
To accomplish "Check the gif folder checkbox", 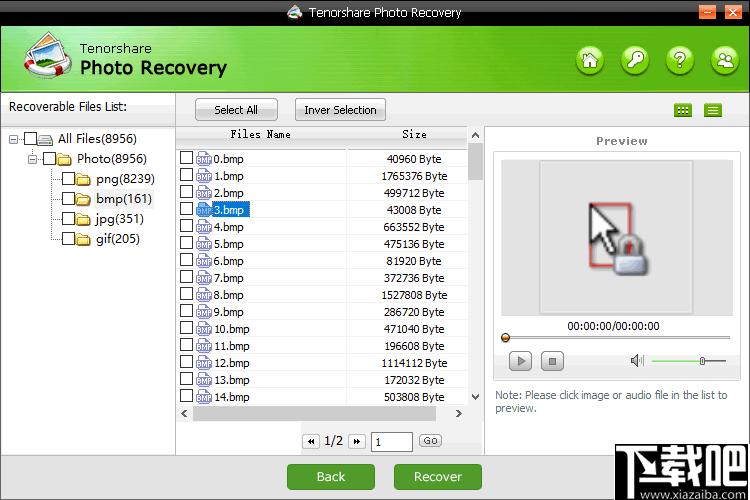I will 68,239.
